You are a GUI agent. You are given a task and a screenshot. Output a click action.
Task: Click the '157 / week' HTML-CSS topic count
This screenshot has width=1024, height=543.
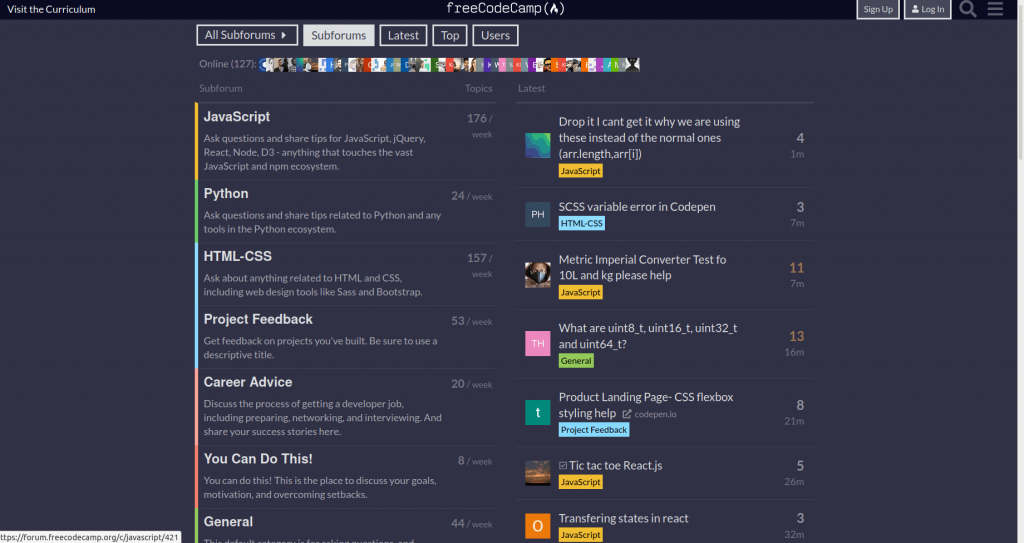pyautogui.click(x=480, y=266)
